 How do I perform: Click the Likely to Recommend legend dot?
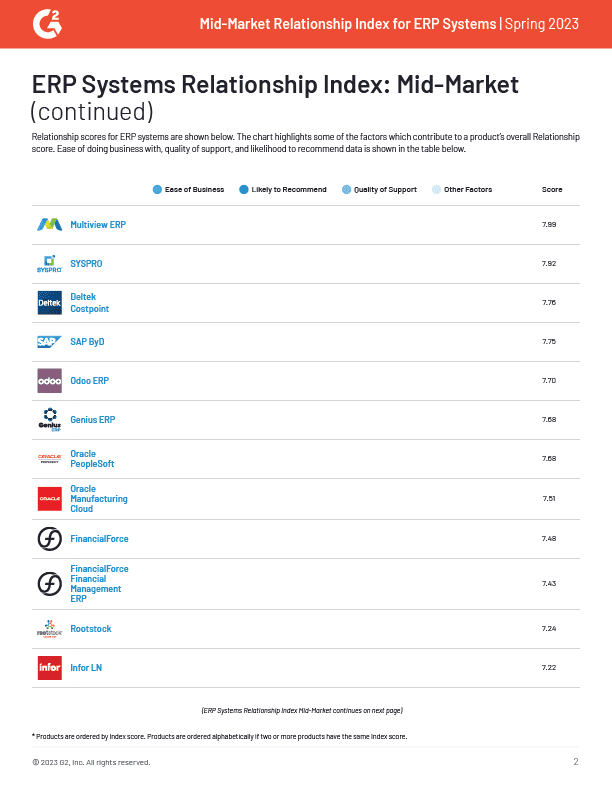click(x=244, y=190)
